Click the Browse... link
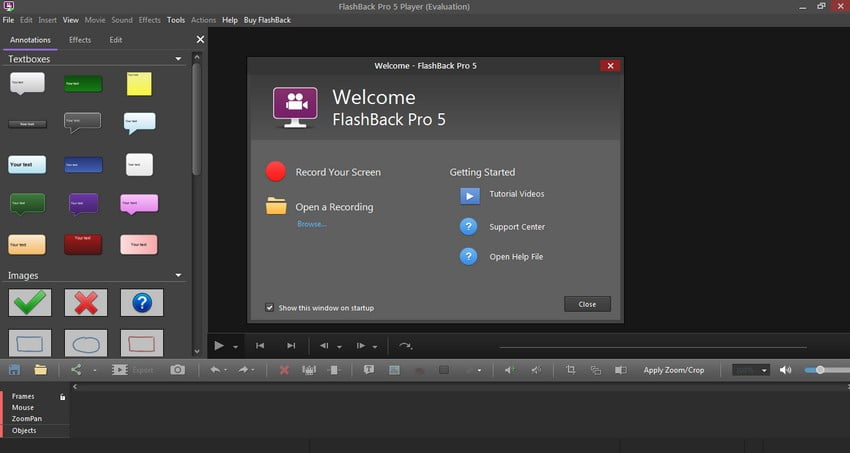Image resolution: width=850 pixels, height=453 pixels. 312,224
